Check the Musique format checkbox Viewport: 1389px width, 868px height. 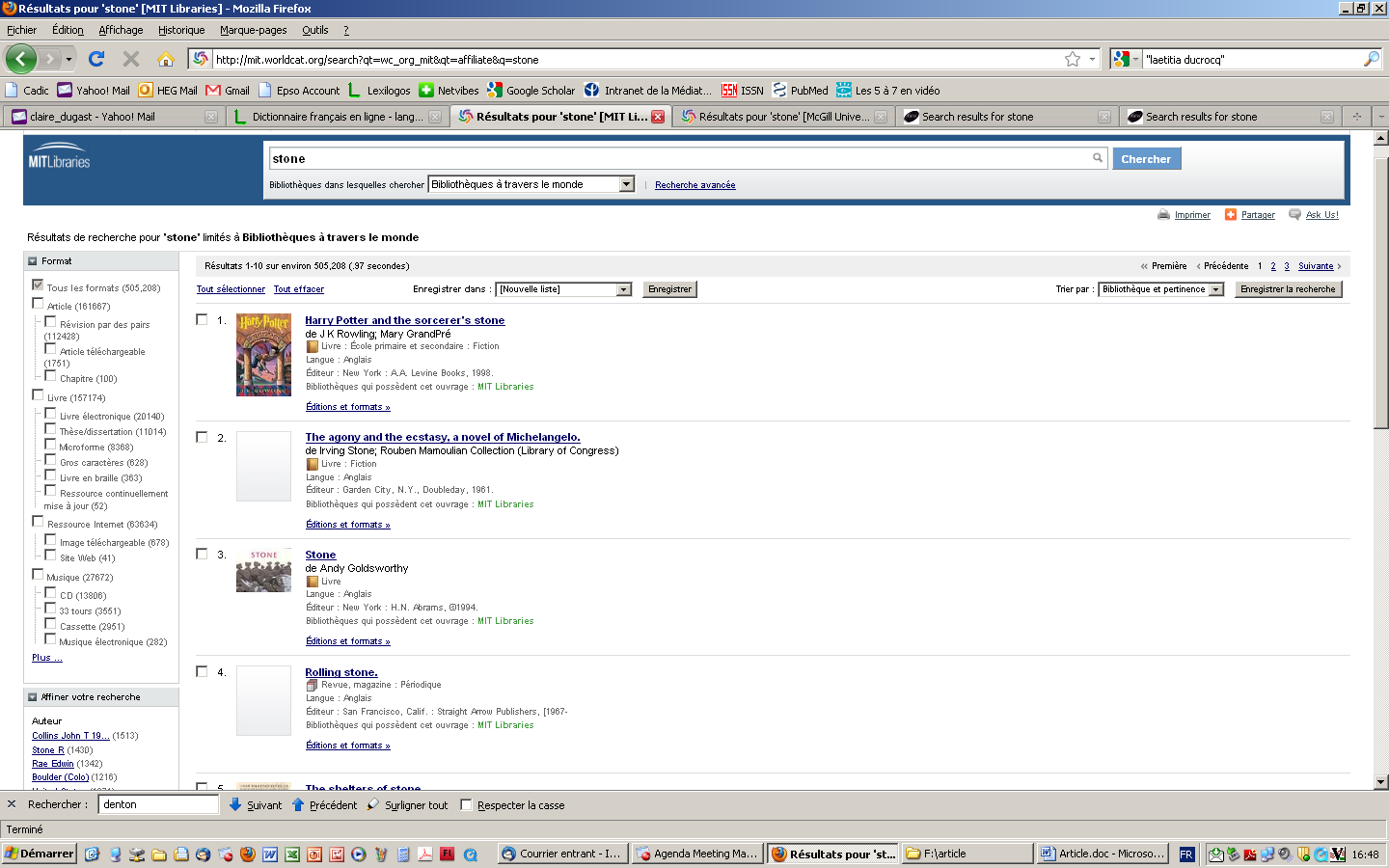coord(38,574)
